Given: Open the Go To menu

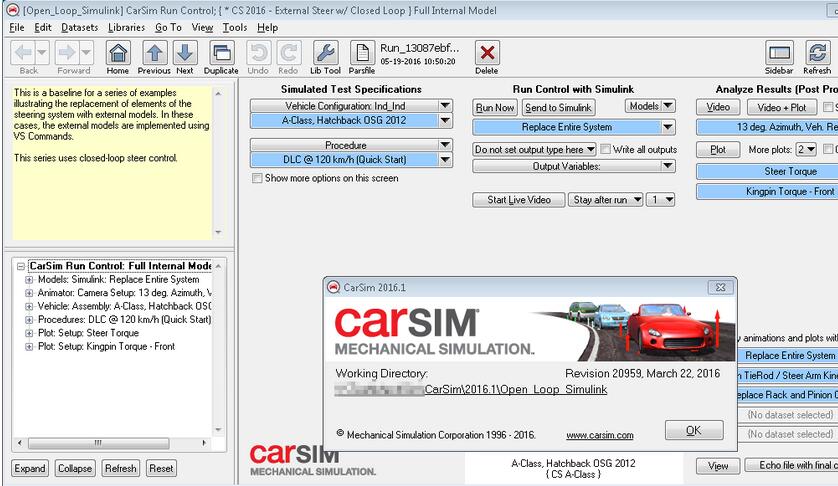Looking at the screenshot, I should click(x=168, y=27).
